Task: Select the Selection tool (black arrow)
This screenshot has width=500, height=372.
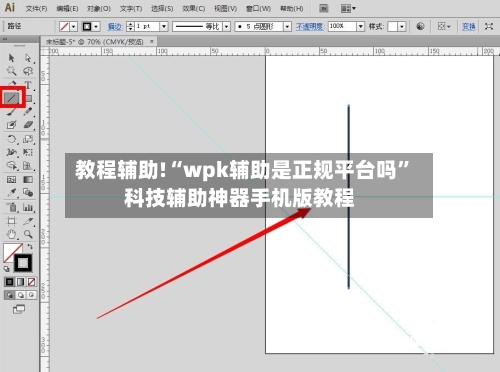Action: click(11, 58)
